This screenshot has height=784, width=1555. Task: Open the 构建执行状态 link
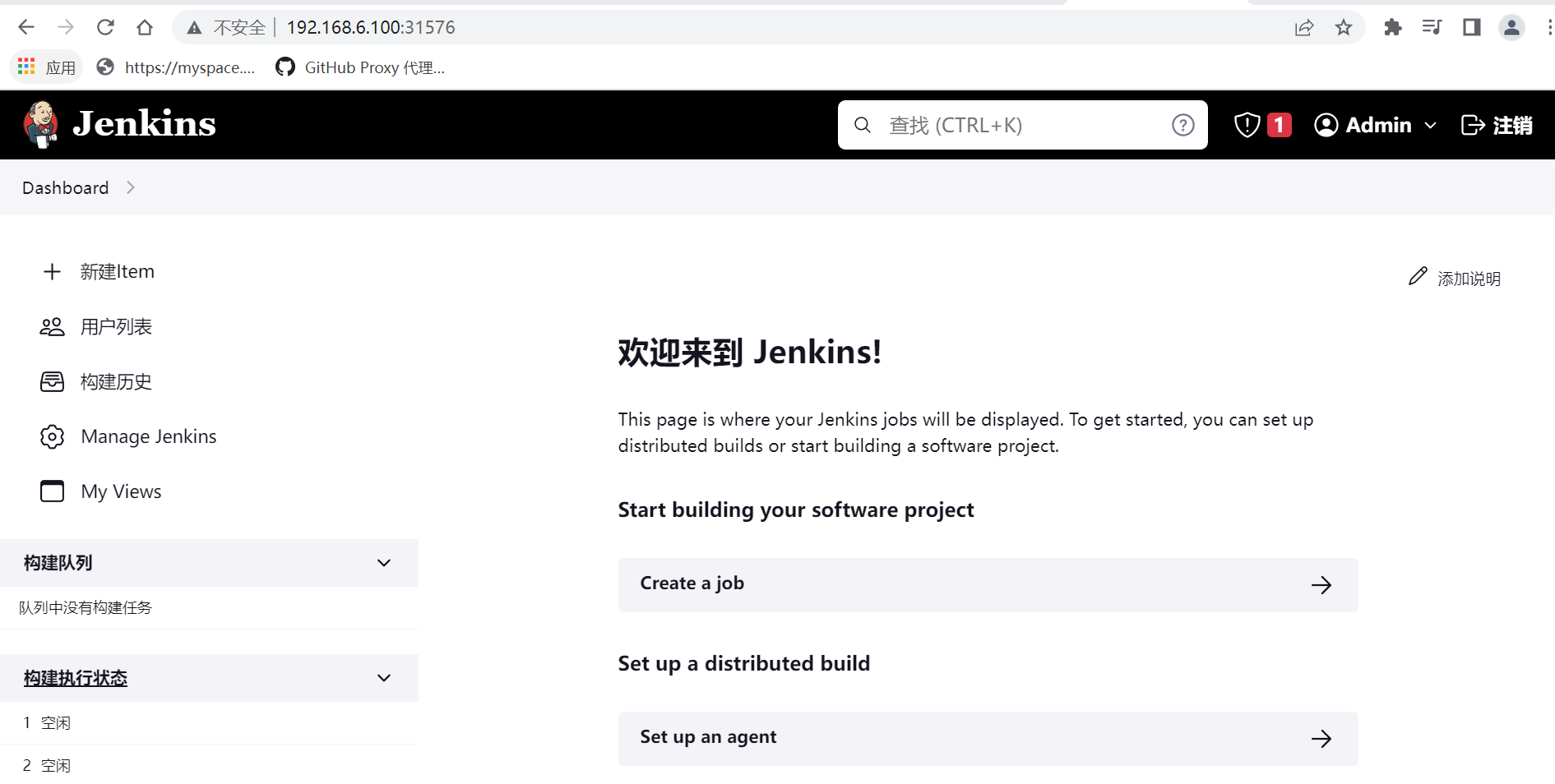point(75,678)
